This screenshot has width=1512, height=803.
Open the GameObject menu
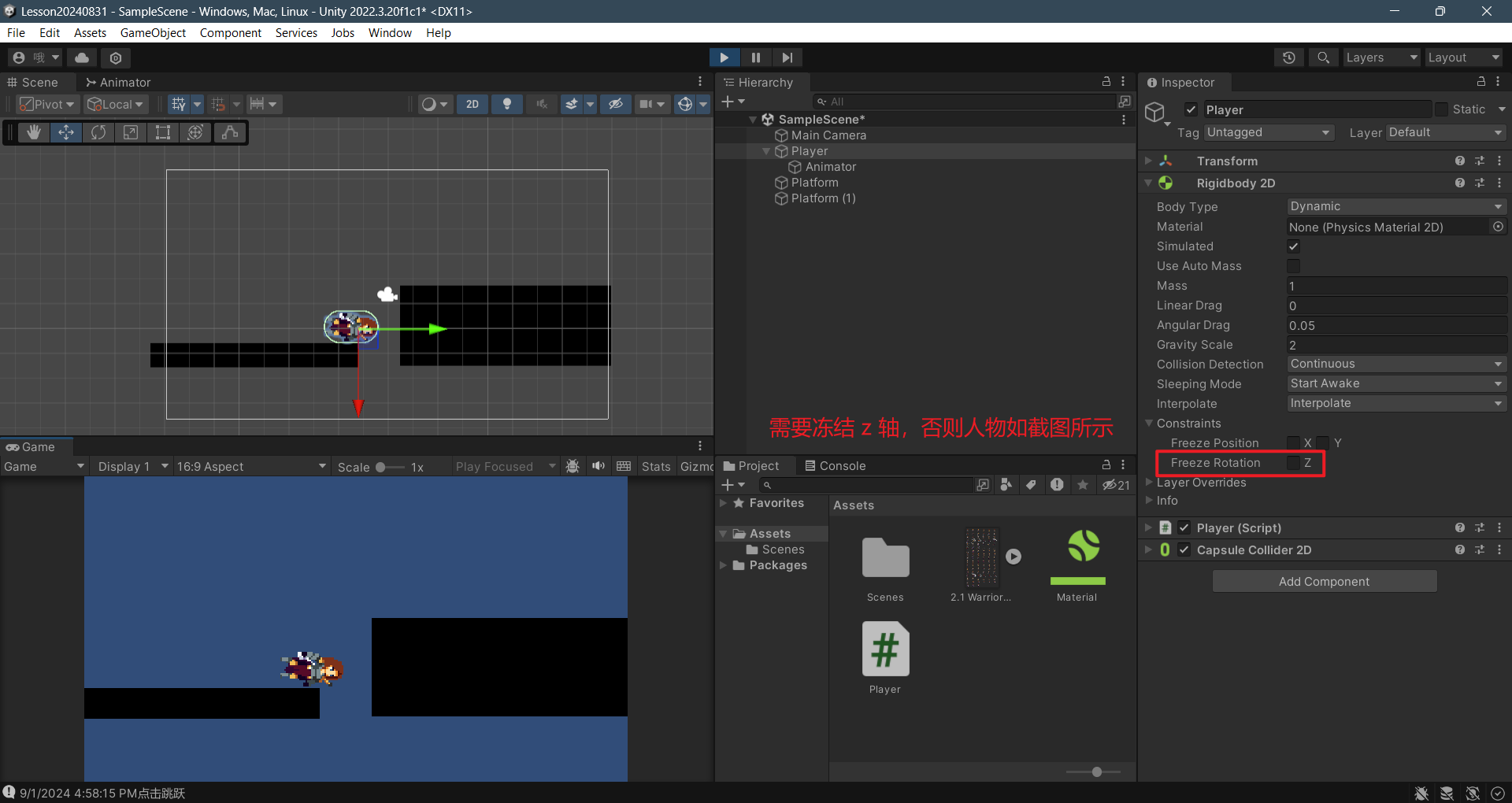pyautogui.click(x=153, y=33)
